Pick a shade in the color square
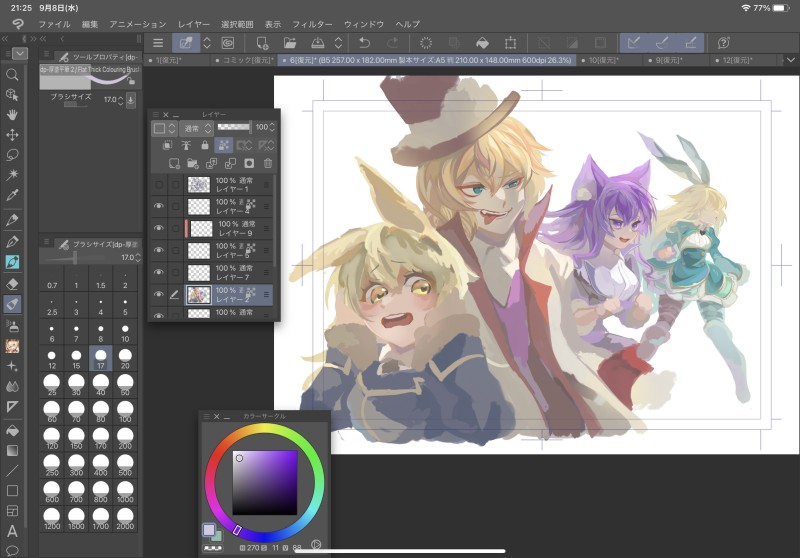 [265, 483]
